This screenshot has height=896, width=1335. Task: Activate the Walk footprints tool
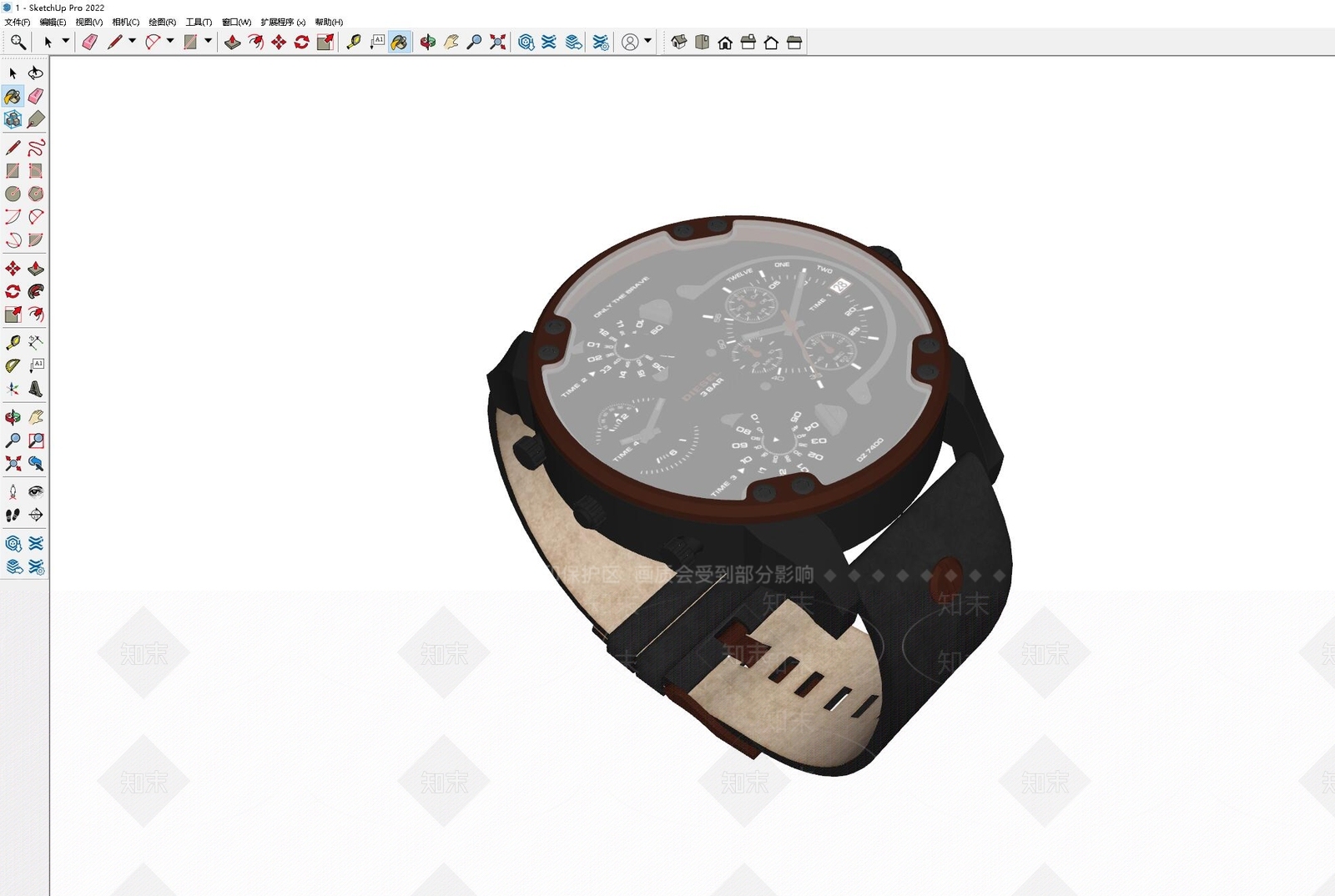[13, 515]
